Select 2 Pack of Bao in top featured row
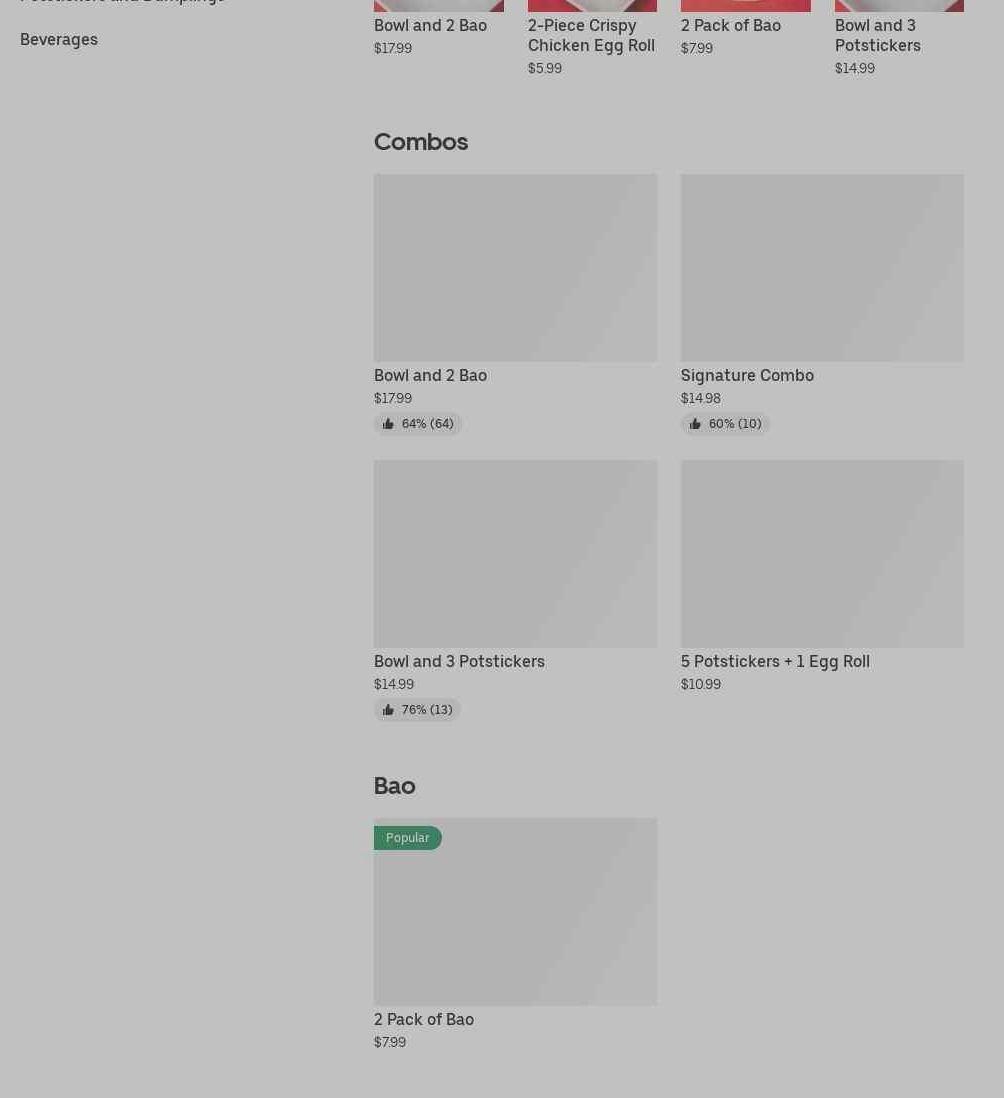1004x1098 pixels. pyautogui.click(x=731, y=25)
